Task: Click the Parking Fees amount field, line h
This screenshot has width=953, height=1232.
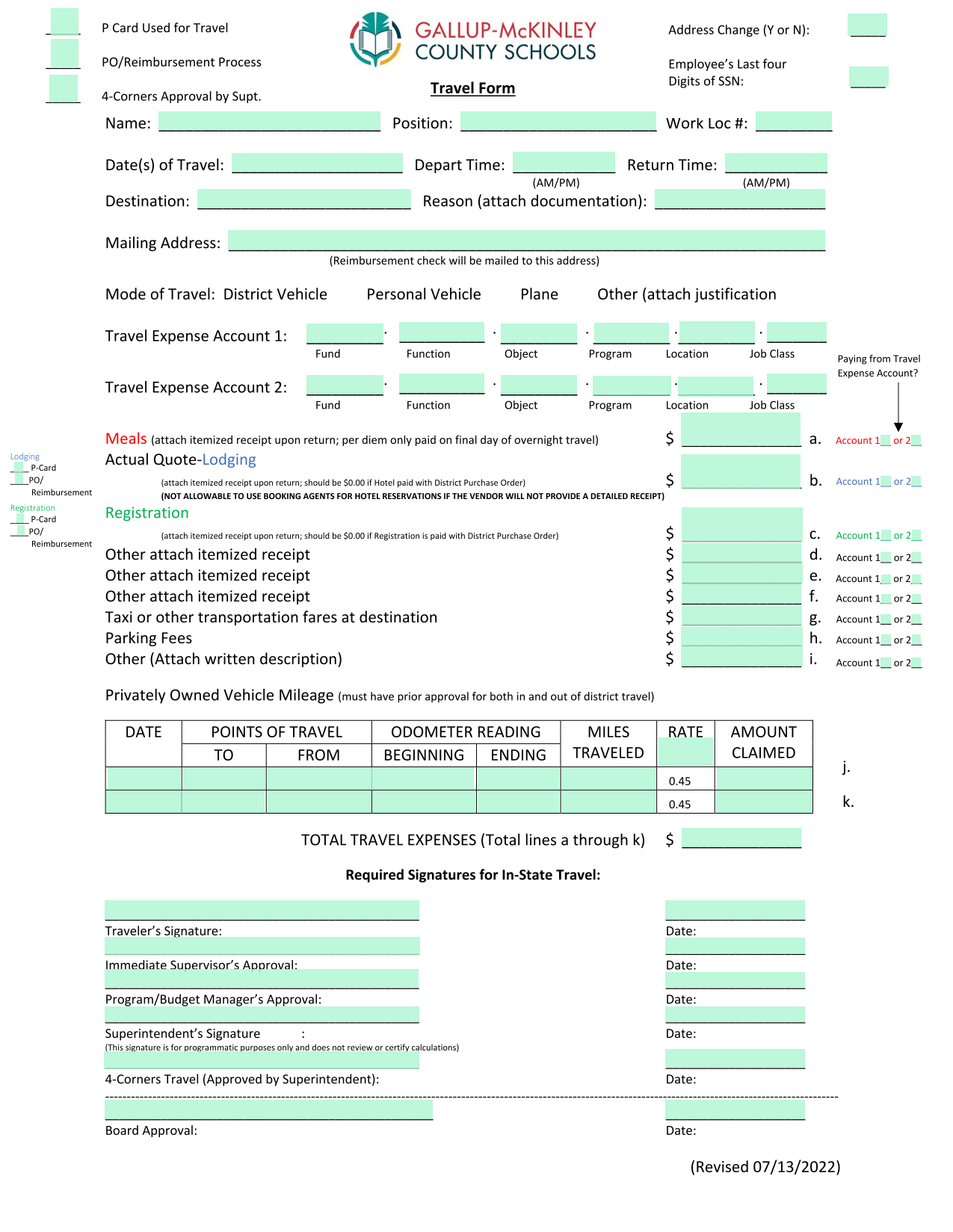Action: click(741, 637)
